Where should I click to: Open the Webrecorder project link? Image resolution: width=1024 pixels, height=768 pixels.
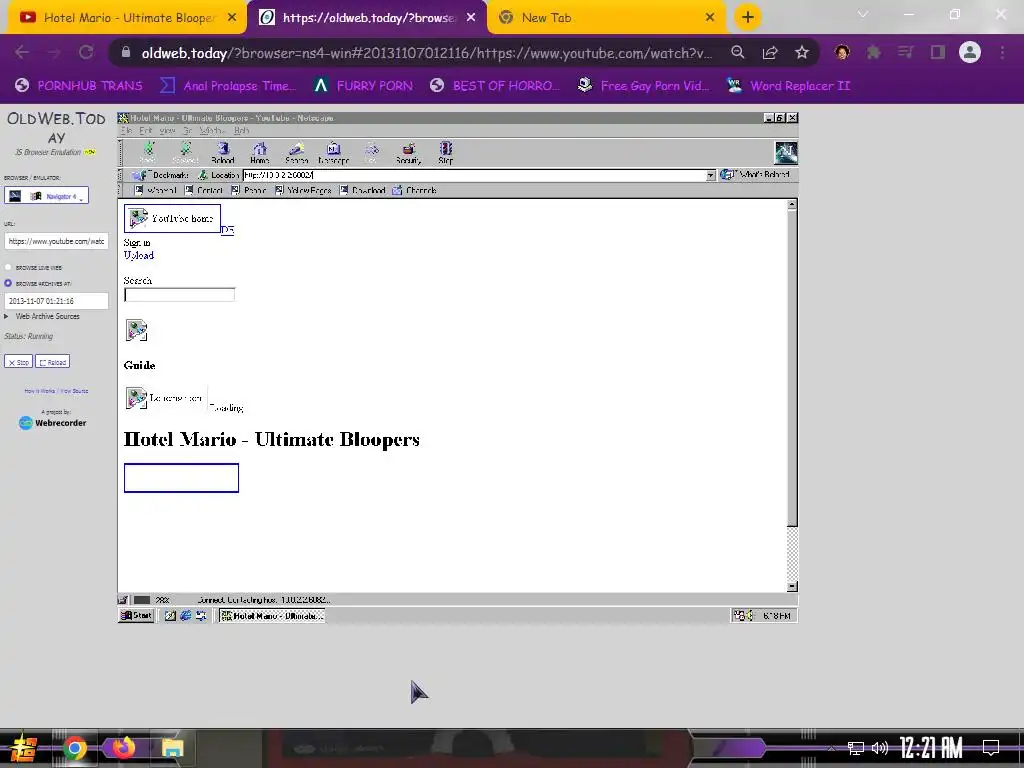[x=53, y=423]
